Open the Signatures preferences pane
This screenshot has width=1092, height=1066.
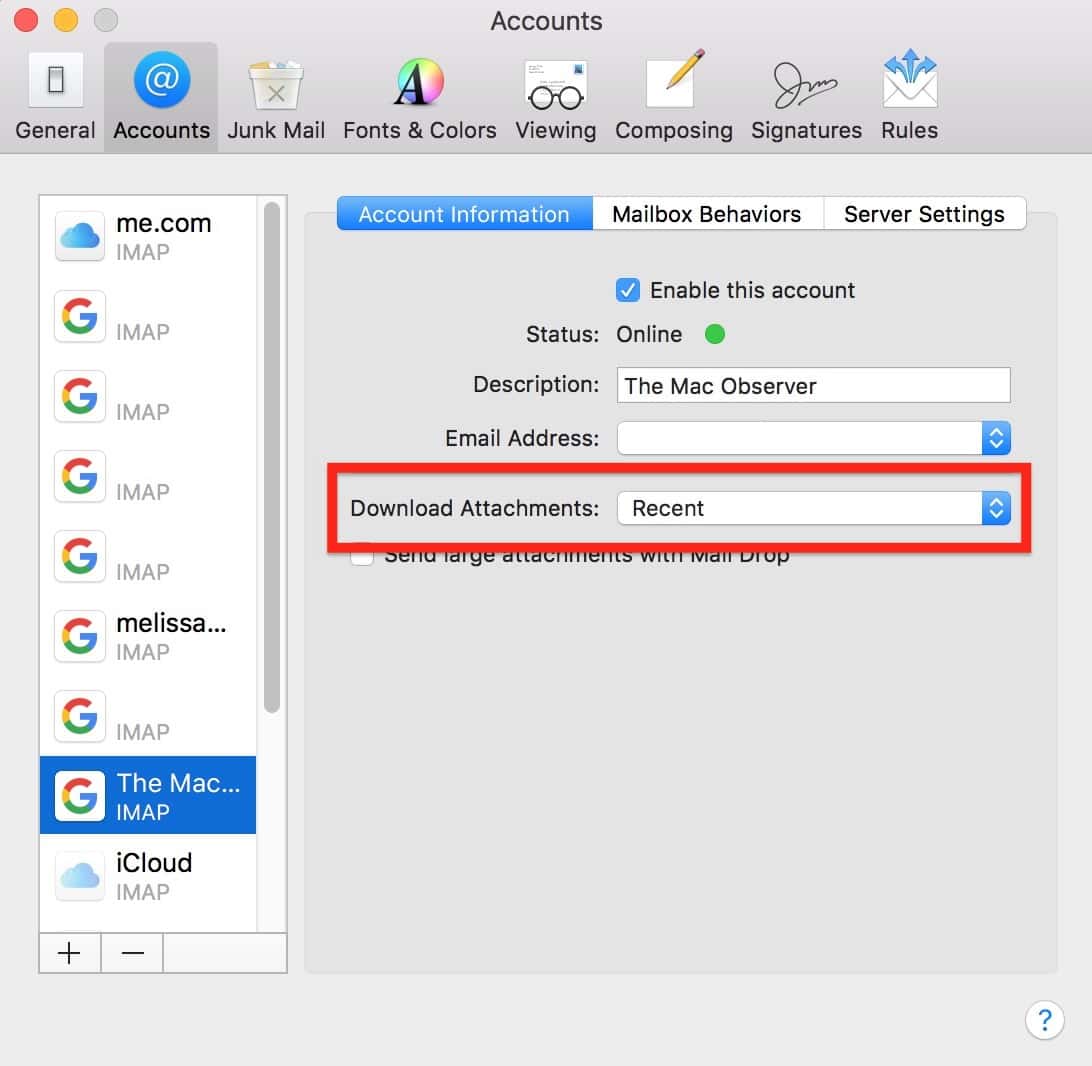coord(806,98)
